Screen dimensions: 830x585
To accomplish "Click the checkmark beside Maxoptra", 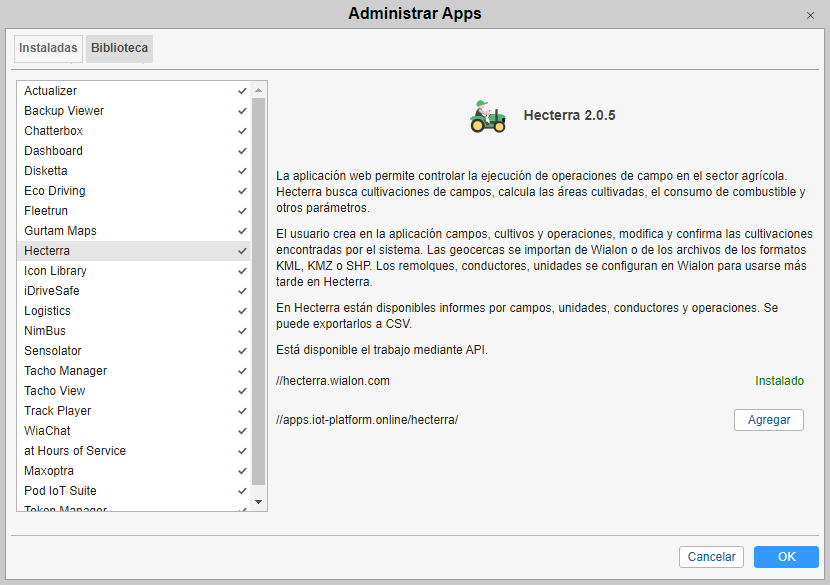I will [x=242, y=472].
